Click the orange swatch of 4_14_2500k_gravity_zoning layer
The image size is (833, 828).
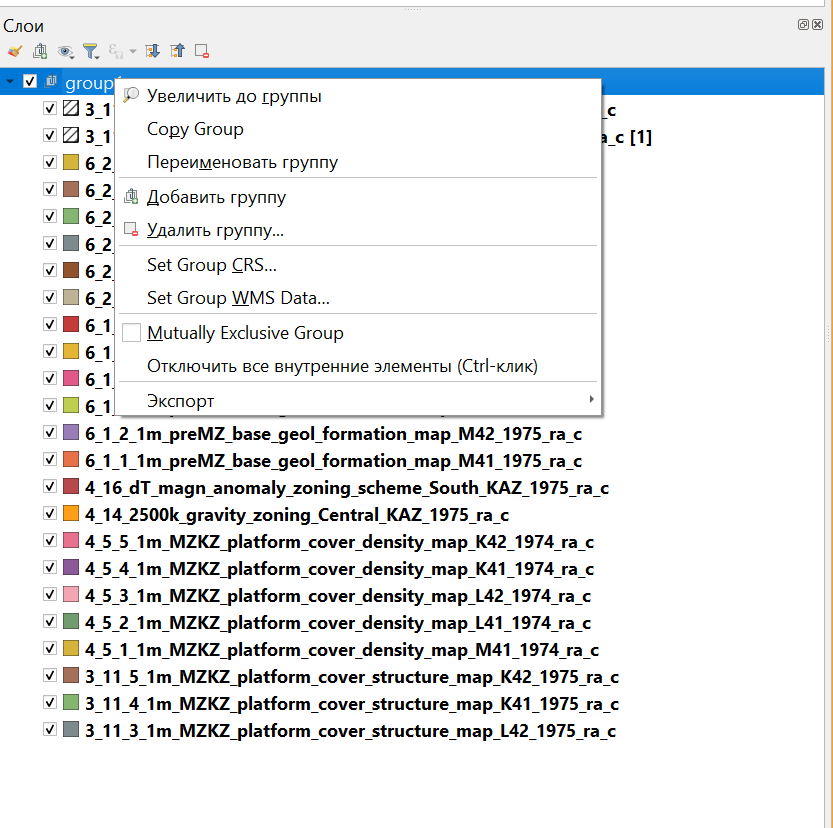[x=70, y=515]
